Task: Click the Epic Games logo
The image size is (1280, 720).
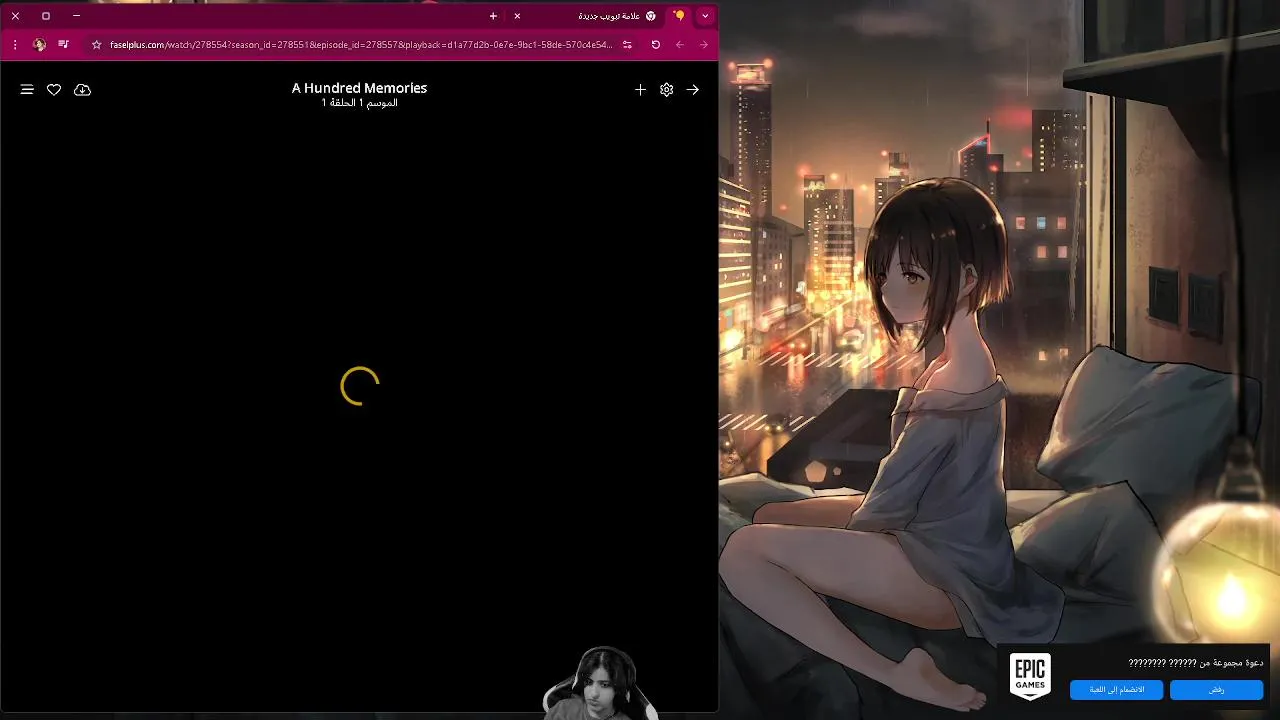Action: (1030, 676)
